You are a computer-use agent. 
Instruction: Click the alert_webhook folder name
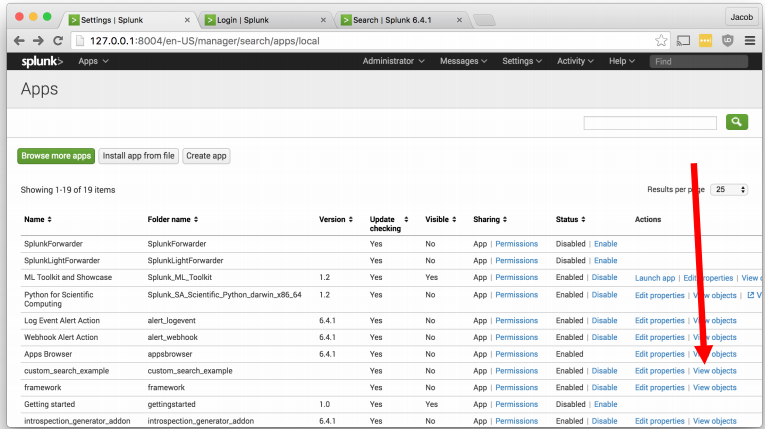173,337
